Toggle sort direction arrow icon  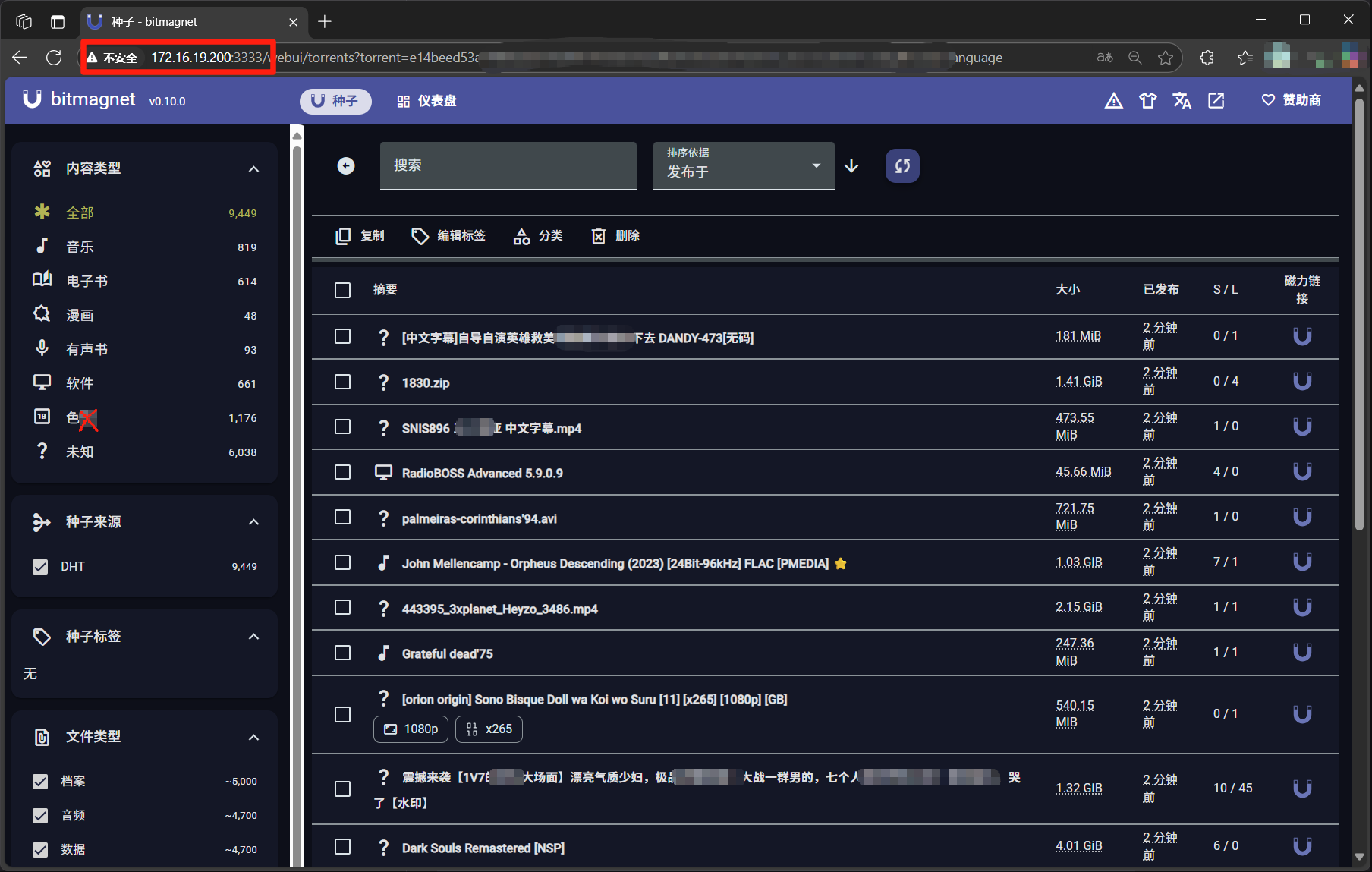[851, 166]
